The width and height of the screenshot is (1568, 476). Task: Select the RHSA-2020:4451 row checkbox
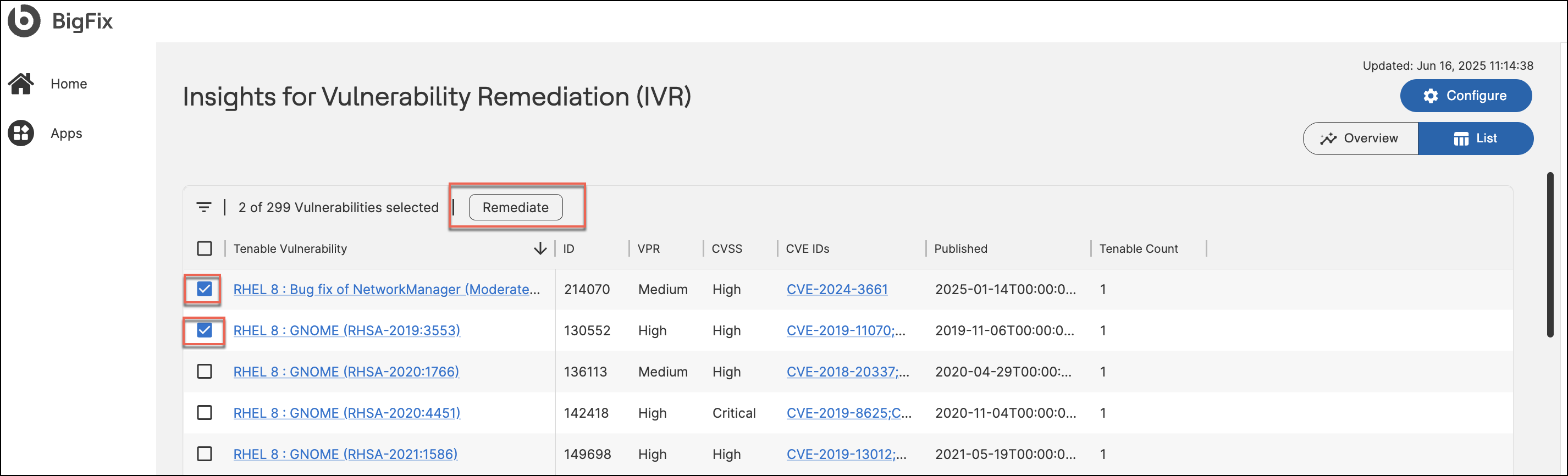click(x=205, y=413)
